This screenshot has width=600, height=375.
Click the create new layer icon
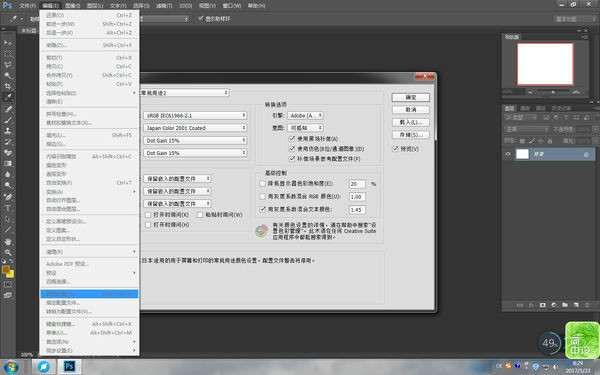click(x=576, y=305)
